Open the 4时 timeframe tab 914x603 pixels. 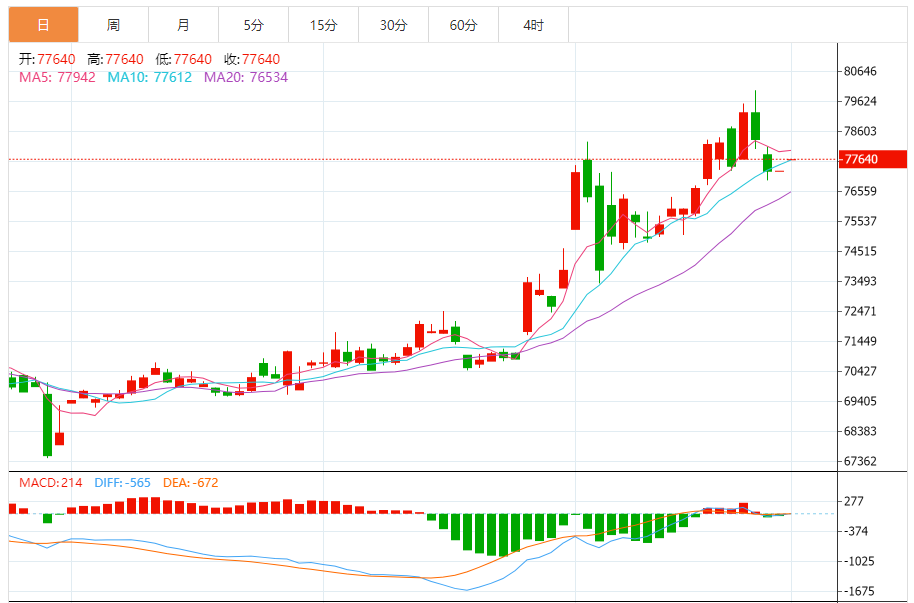click(533, 25)
